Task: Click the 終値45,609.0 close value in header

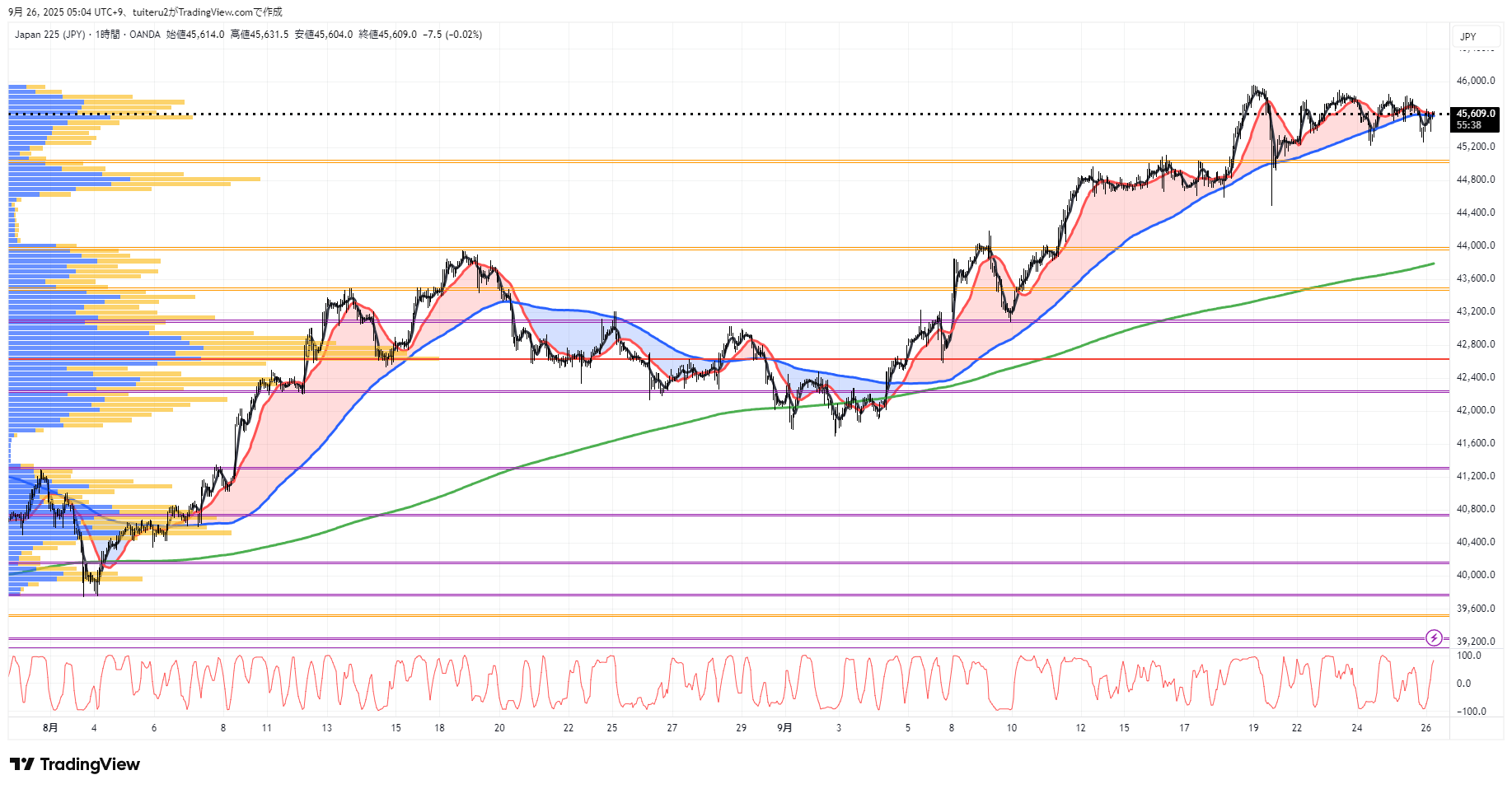Action: (387, 35)
